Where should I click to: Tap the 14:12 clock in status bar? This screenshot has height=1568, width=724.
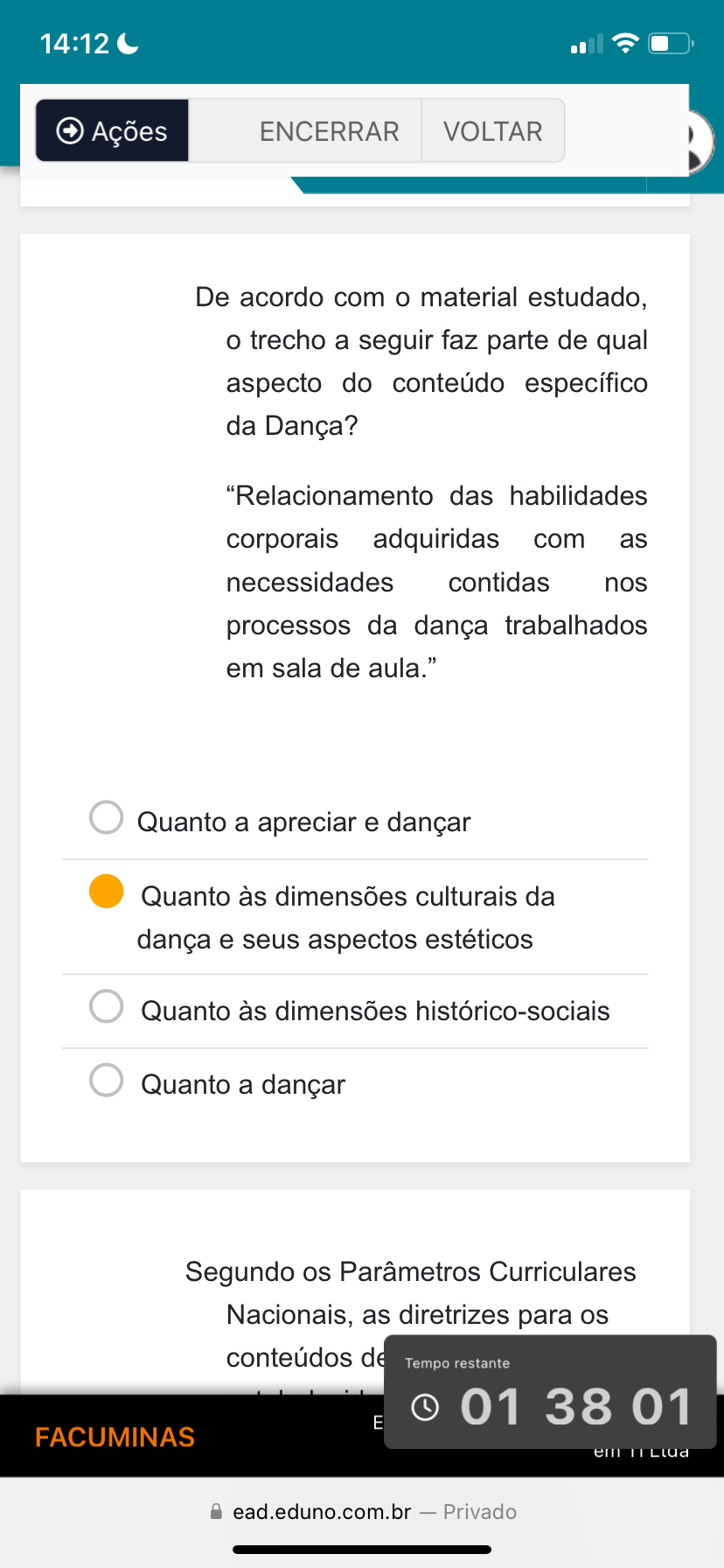pyautogui.click(x=74, y=43)
